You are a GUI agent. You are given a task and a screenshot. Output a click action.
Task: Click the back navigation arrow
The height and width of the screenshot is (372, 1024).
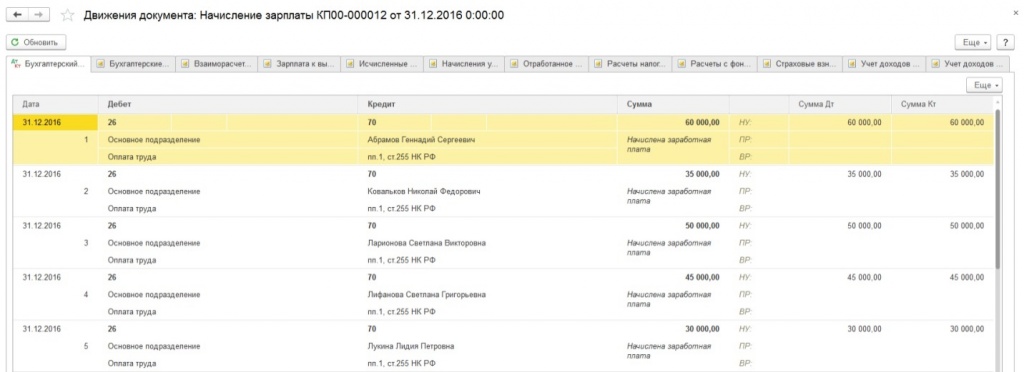(x=17, y=14)
